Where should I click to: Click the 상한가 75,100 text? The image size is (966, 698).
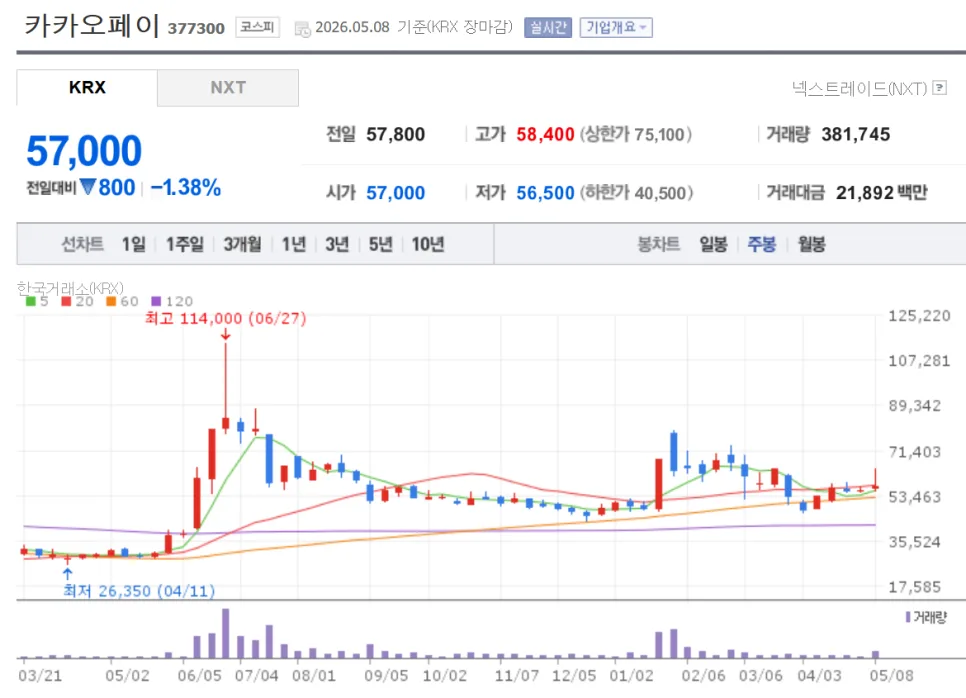tap(636, 134)
